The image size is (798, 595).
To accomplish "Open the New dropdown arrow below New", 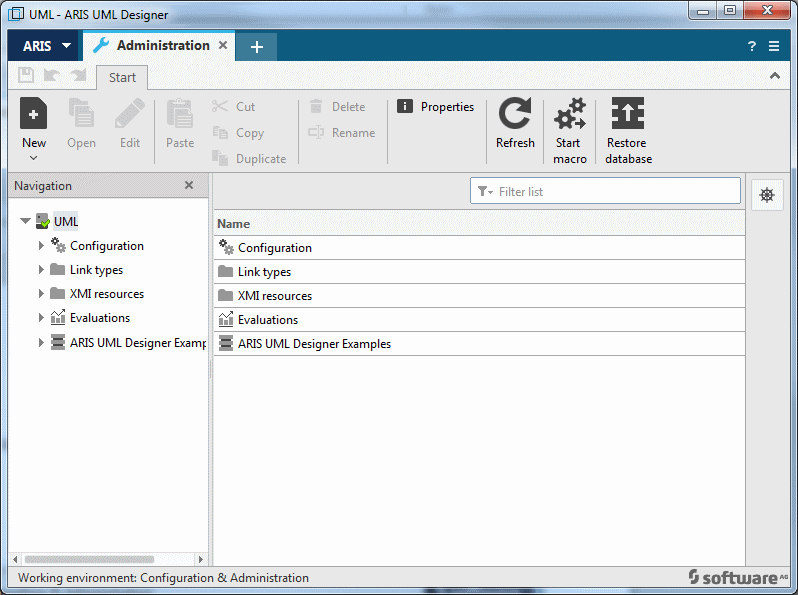I will tap(34, 158).
